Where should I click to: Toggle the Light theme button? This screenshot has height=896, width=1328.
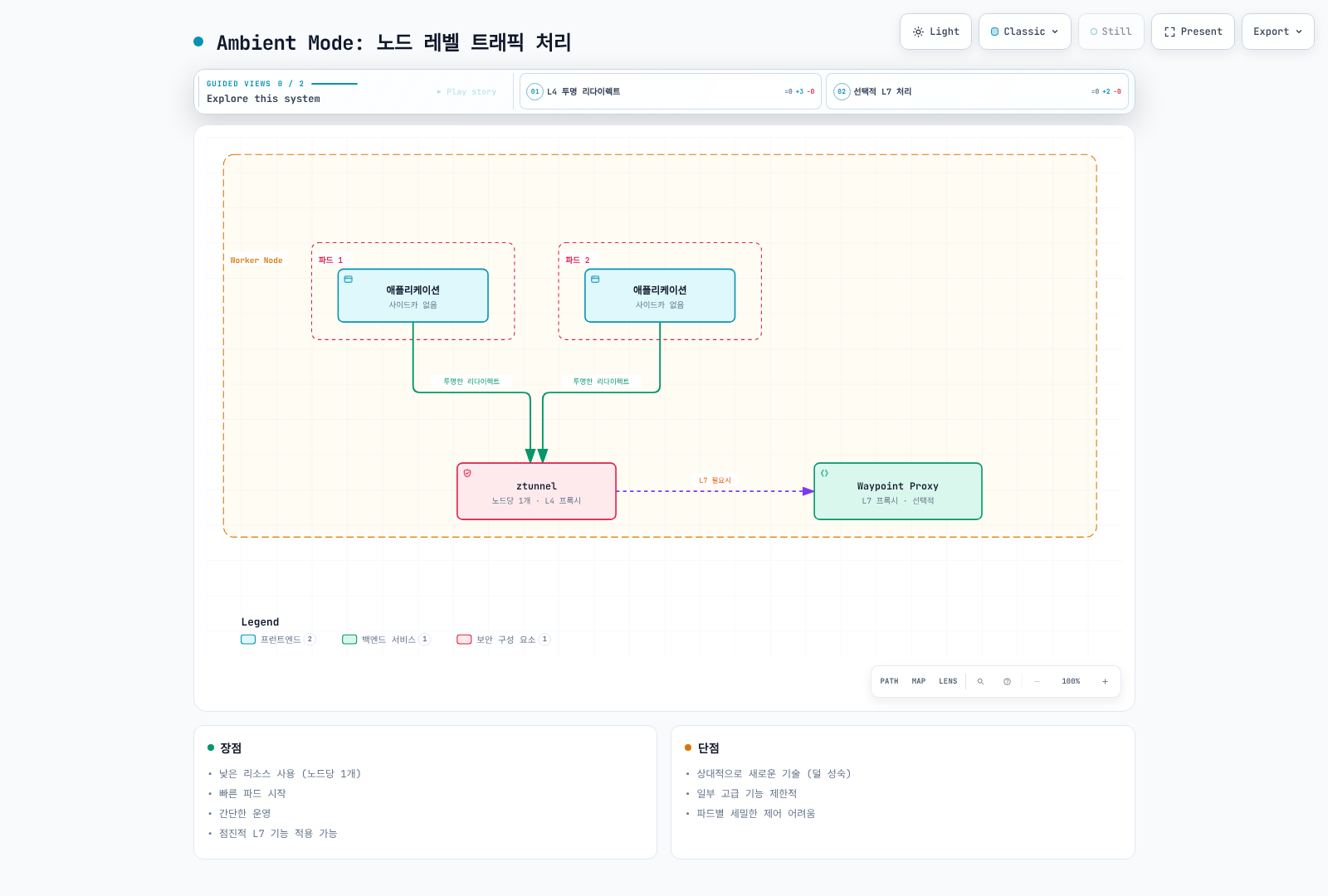pos(935,32)
